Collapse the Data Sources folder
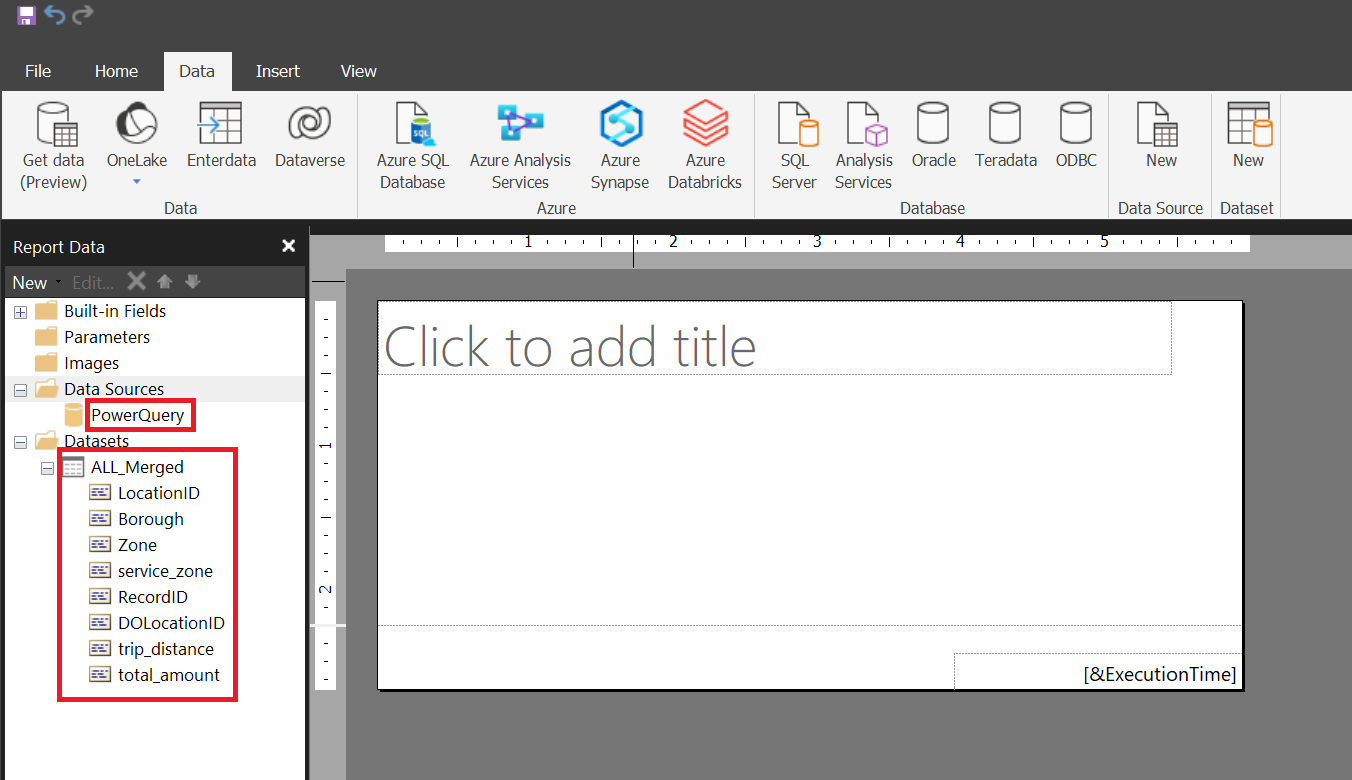Image resolution: width=1352 pixels, height=780 pixels. pyautogui.click(x=20, y=390)
